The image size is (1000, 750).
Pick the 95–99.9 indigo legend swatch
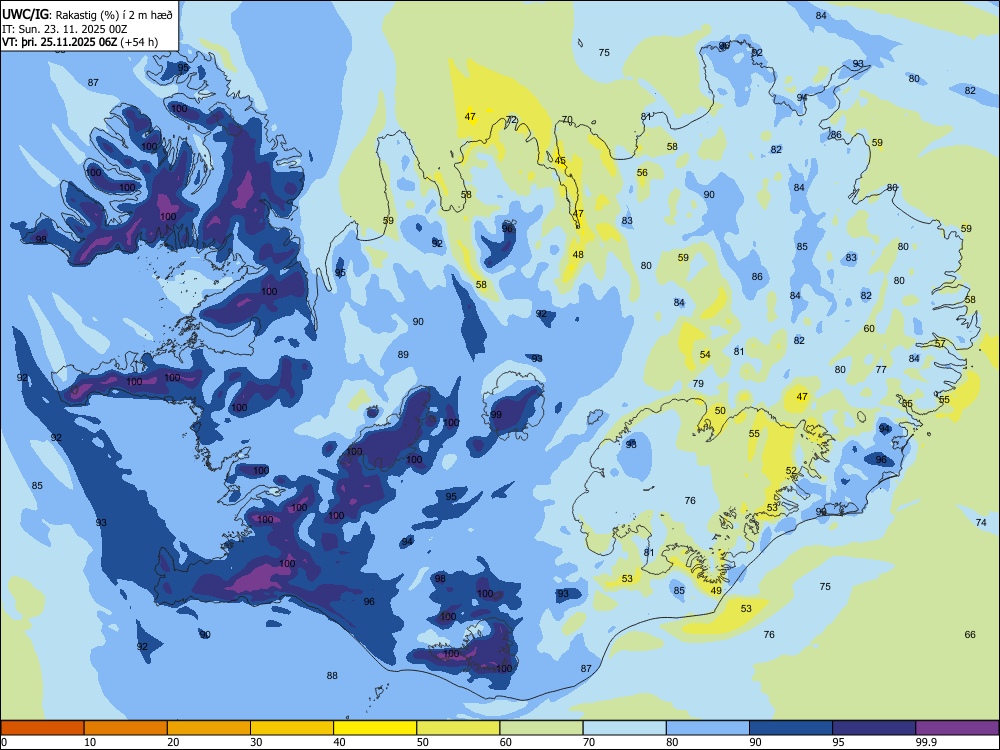coord(874,728)
